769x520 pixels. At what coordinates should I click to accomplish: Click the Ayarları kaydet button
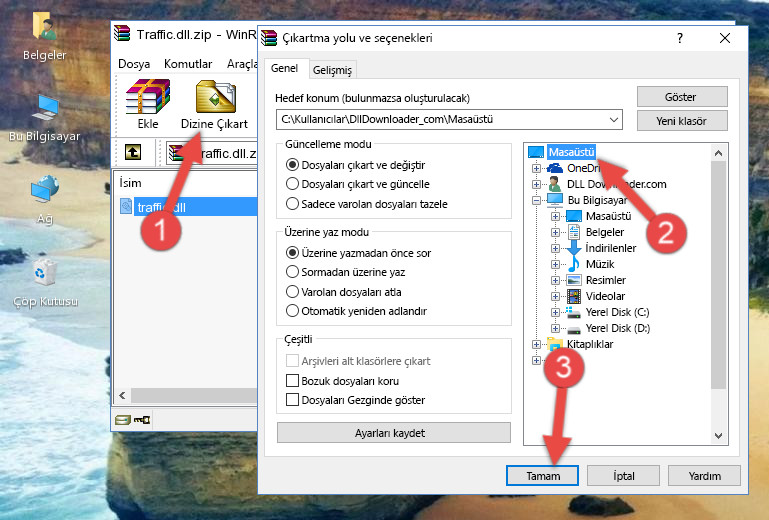[393, 433]
